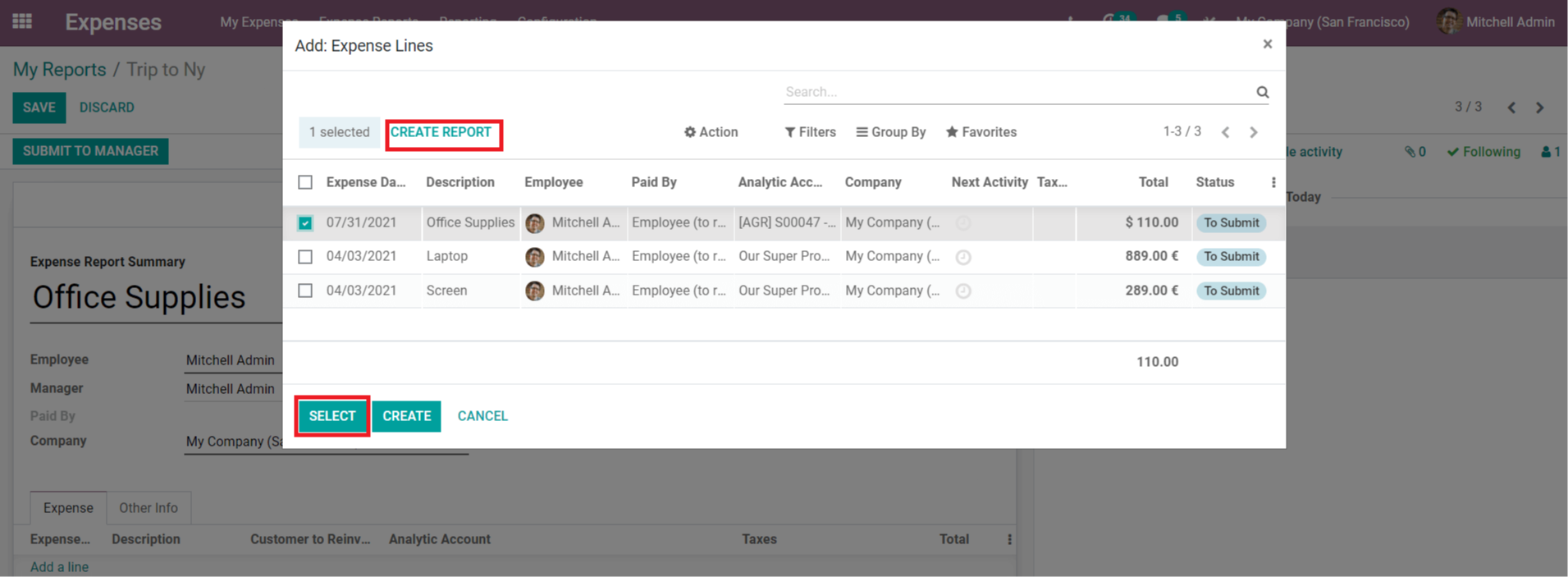
Task: Sort by Paid By column header
Action: (654, 182)
